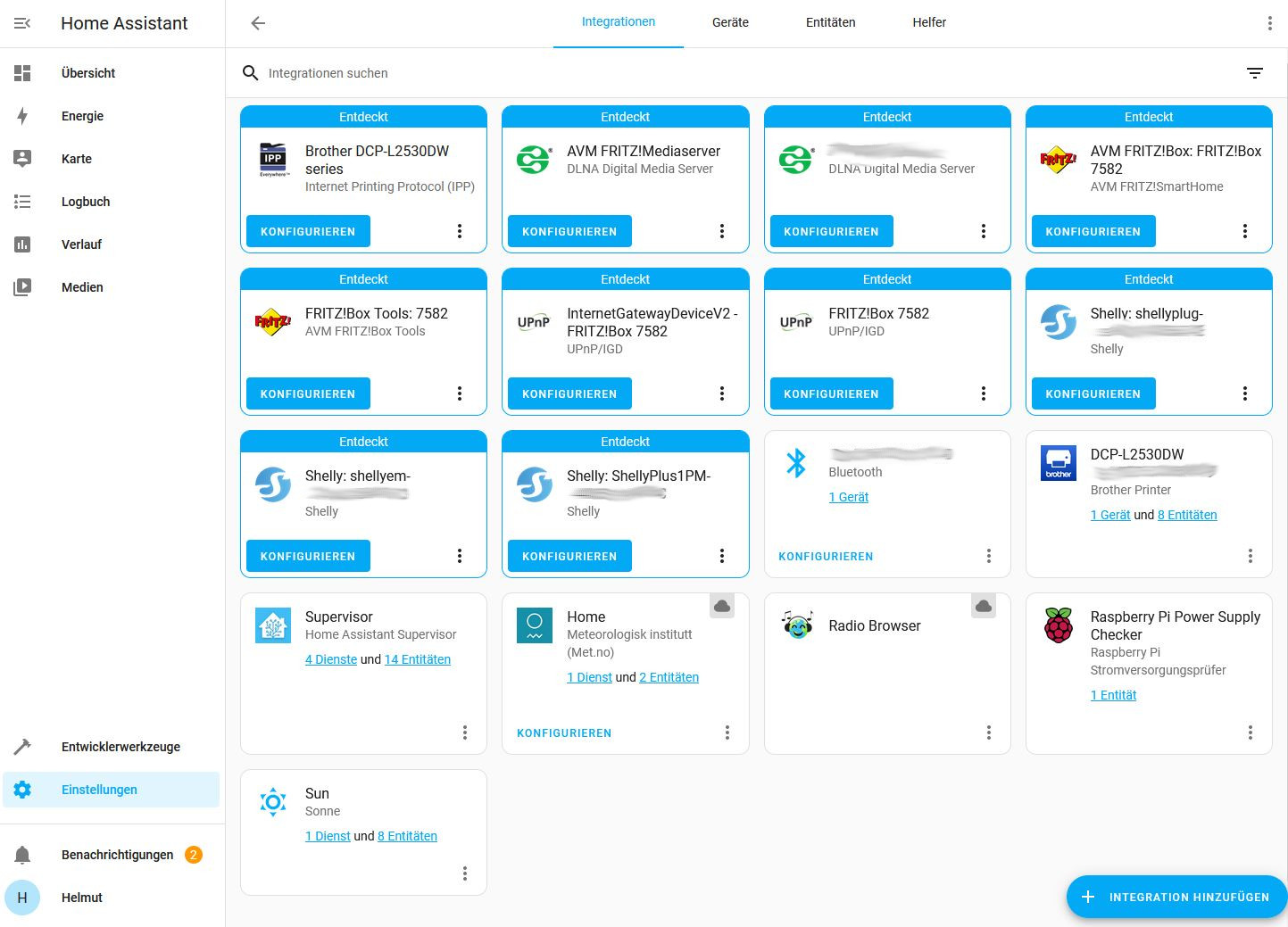Switch to the Geräte tab
This screenshot has height=927, width=1288.
click(x=730, y=22)
